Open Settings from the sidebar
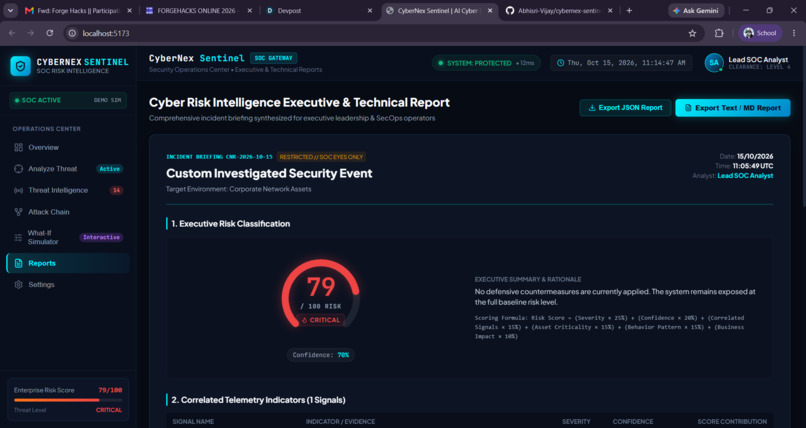This screenshot has height=428, width=806. tap(68, 285)
